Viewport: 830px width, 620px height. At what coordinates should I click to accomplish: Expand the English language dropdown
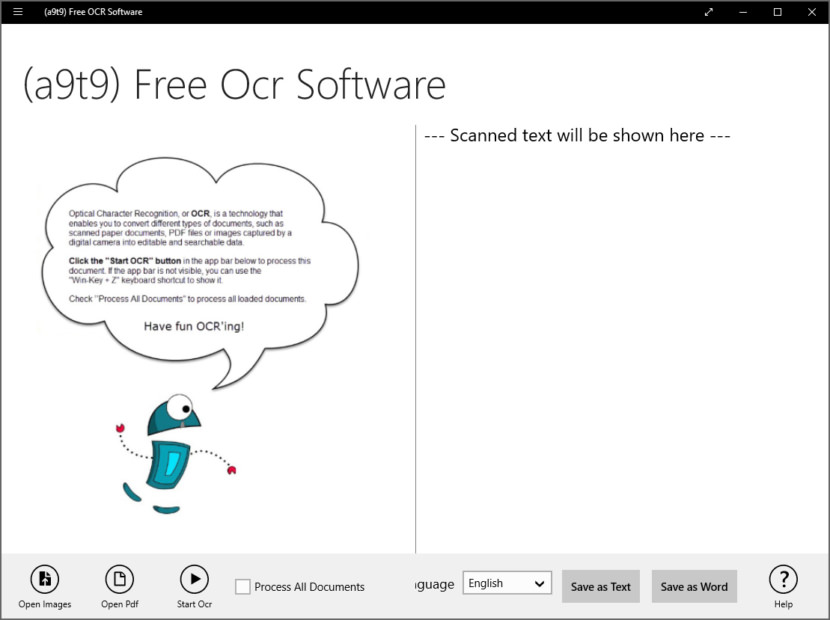[x=507, y=583]
